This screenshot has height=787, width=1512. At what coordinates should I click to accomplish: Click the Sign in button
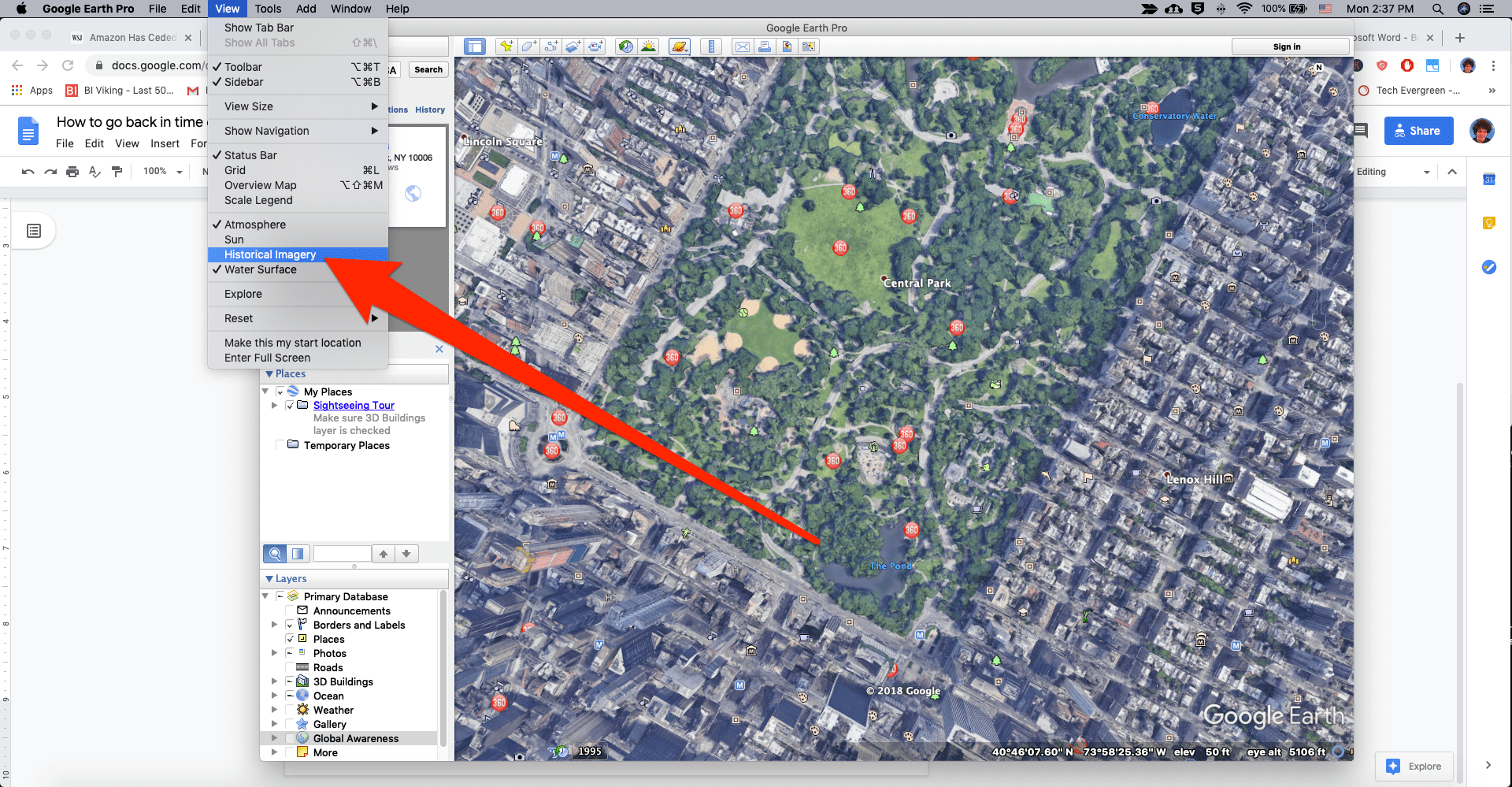1287,46
